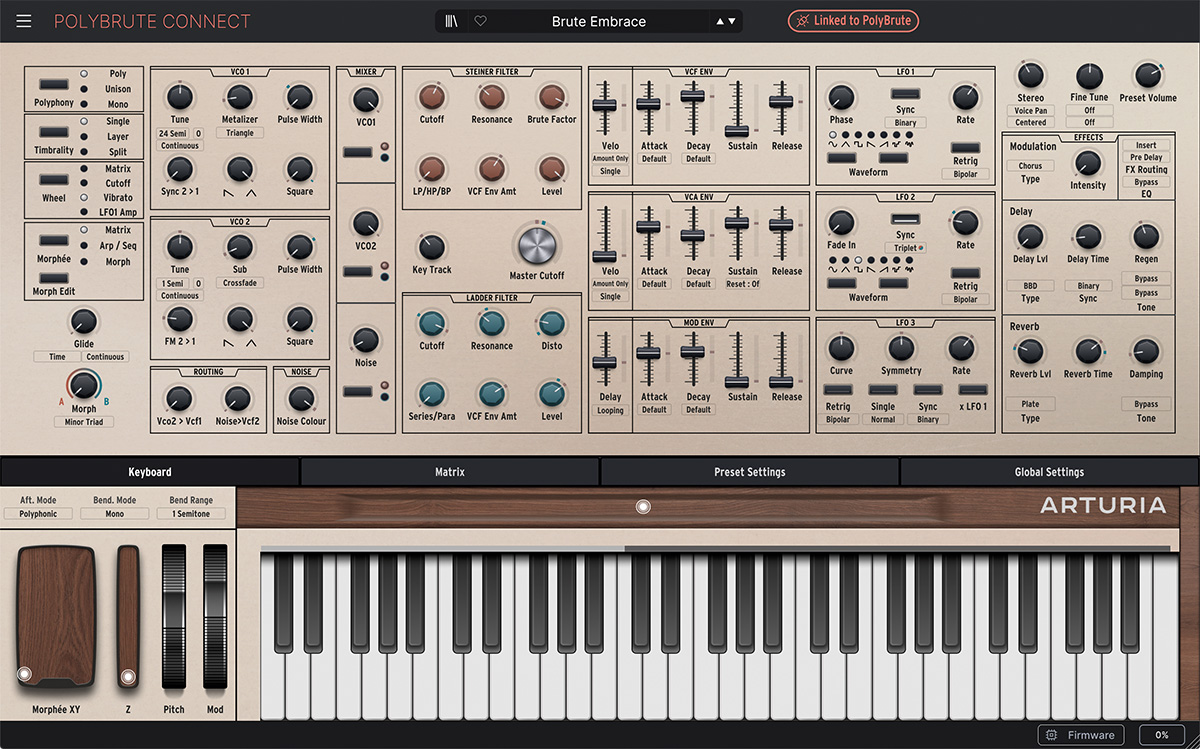Image resolution: width=1200 pixels, height=749 pixels.
Task: Open the Preset Settings tab
Action: [750, 472]
